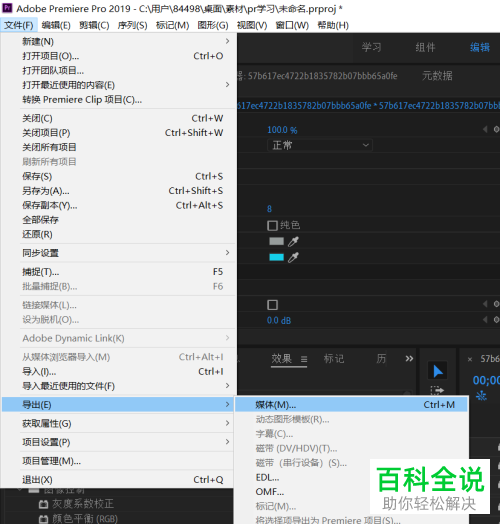The width and height of the screenshot is (500, 524).
Task: Show hidden panel tabs overflow chevrons
Action: click(409, 359)
